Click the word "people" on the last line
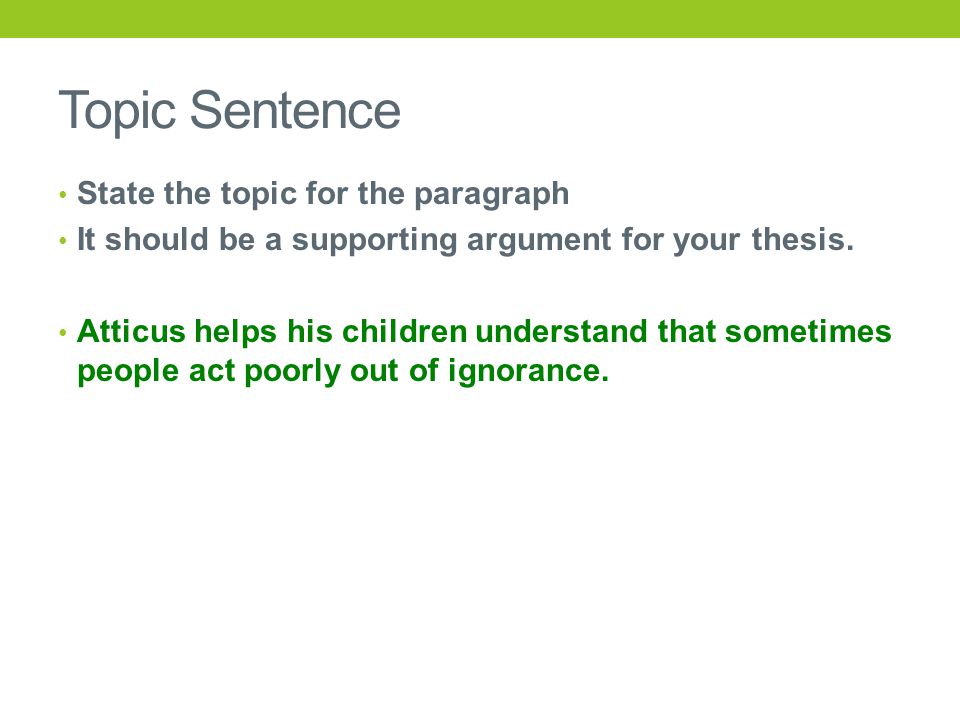The width and height of the screenshot is (960, 720). [x=129, y=372]
